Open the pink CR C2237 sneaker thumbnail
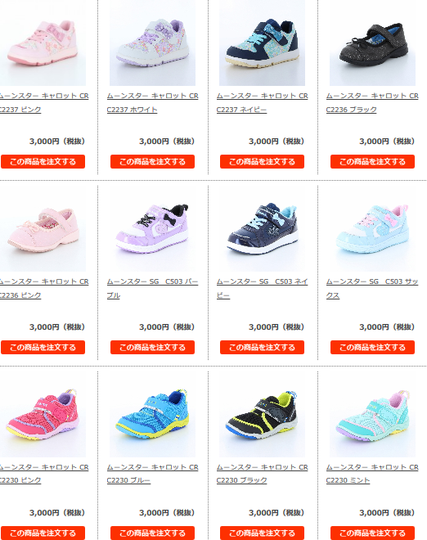Viewport: 427px width, 540px height. pos(43,43)
